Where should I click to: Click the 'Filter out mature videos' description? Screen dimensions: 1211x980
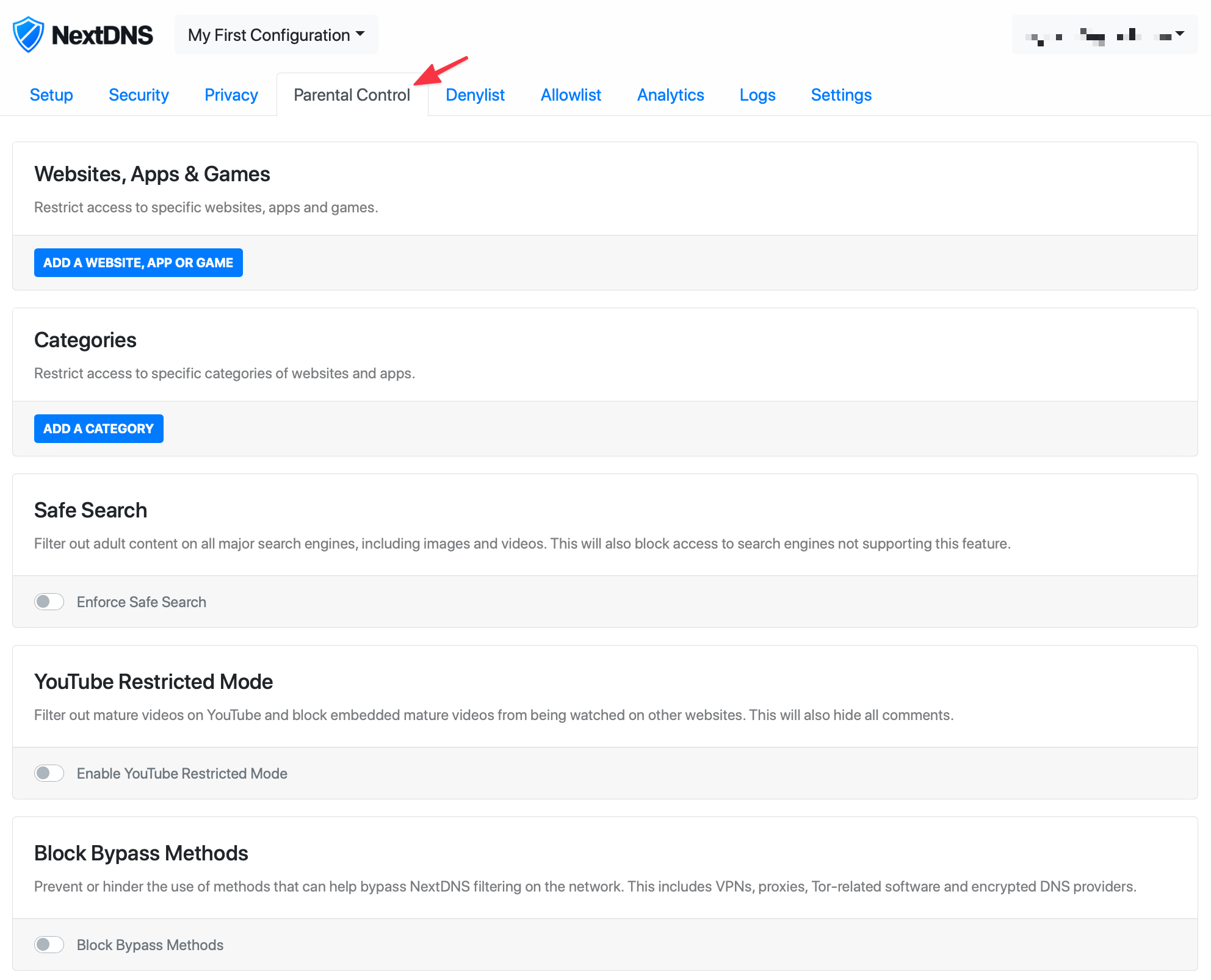click(x=494, y=715)
